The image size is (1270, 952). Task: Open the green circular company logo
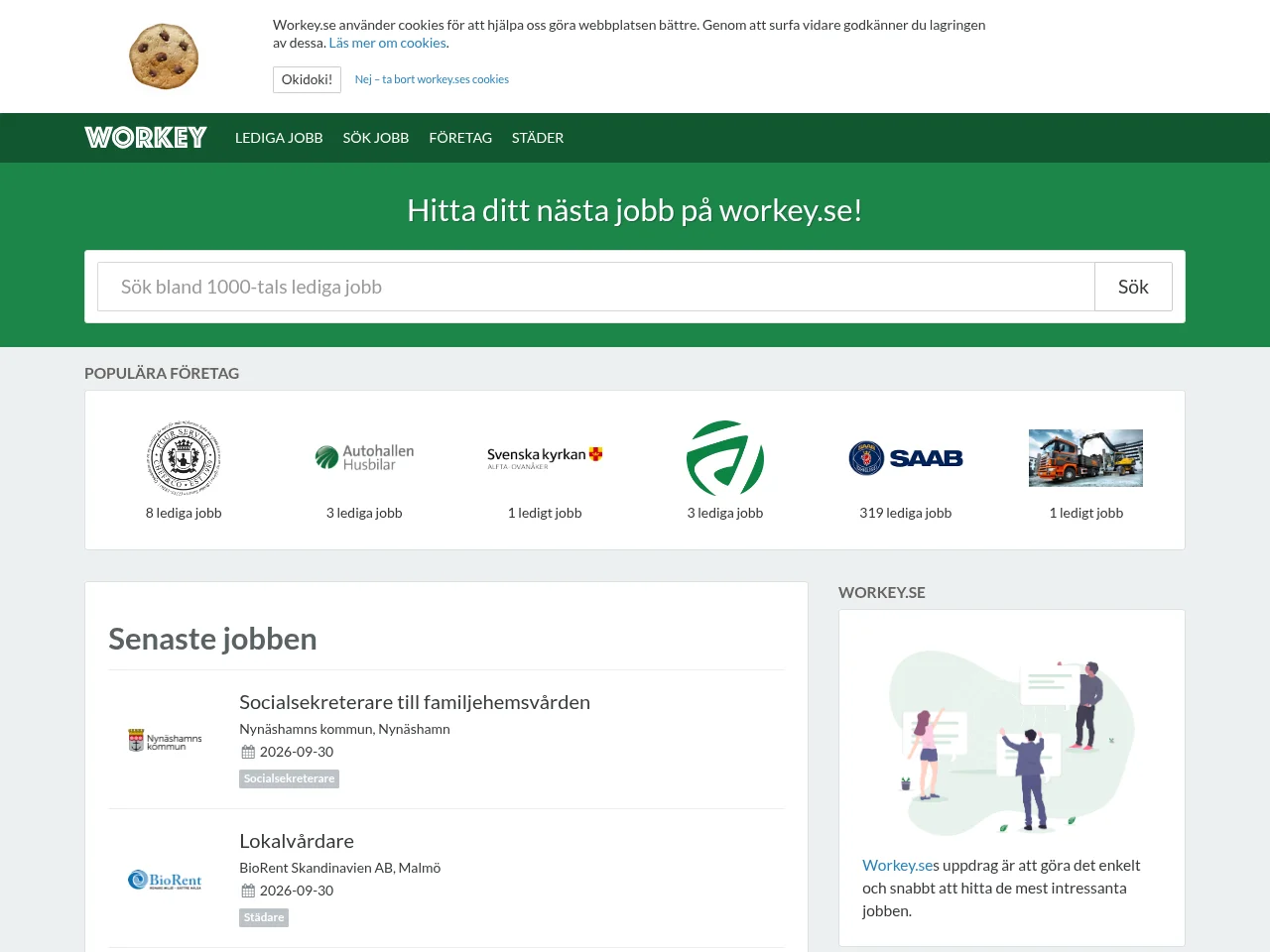[725, 458]
